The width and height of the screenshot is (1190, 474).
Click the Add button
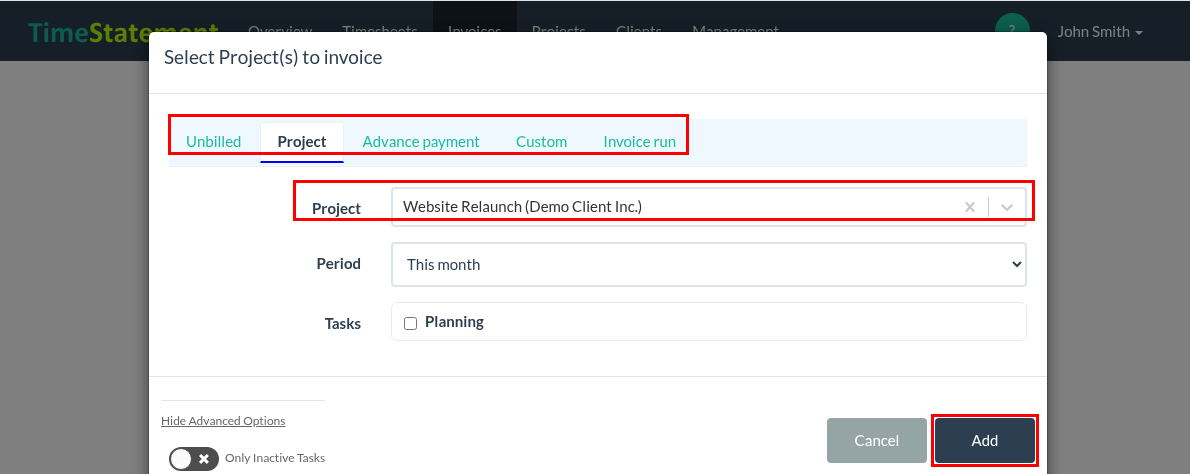(x=985, y=441)
